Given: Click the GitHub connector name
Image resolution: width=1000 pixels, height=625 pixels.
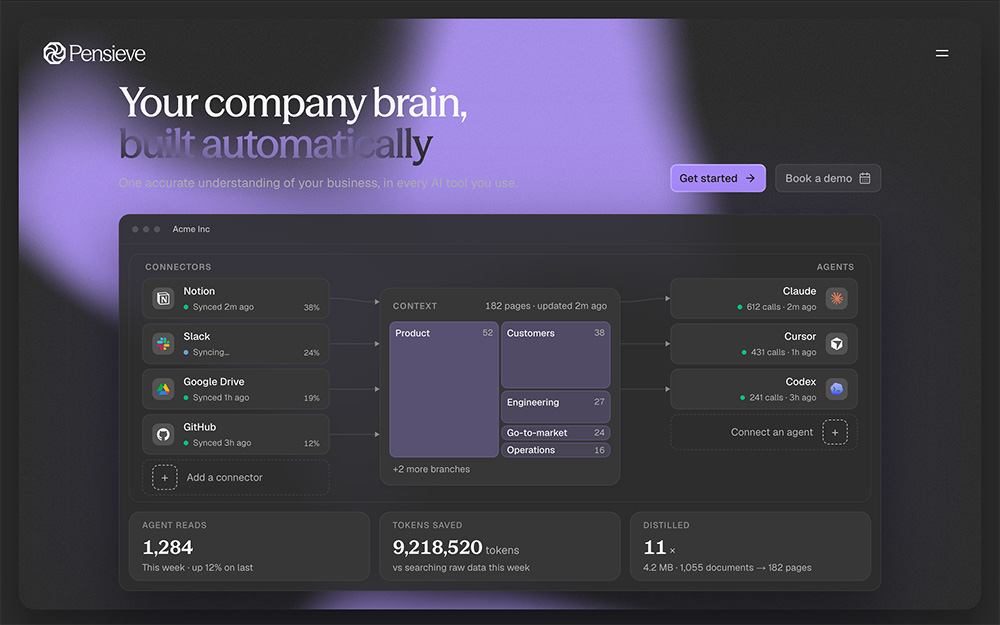Looking at the screenshot, I should pos(200,427).
